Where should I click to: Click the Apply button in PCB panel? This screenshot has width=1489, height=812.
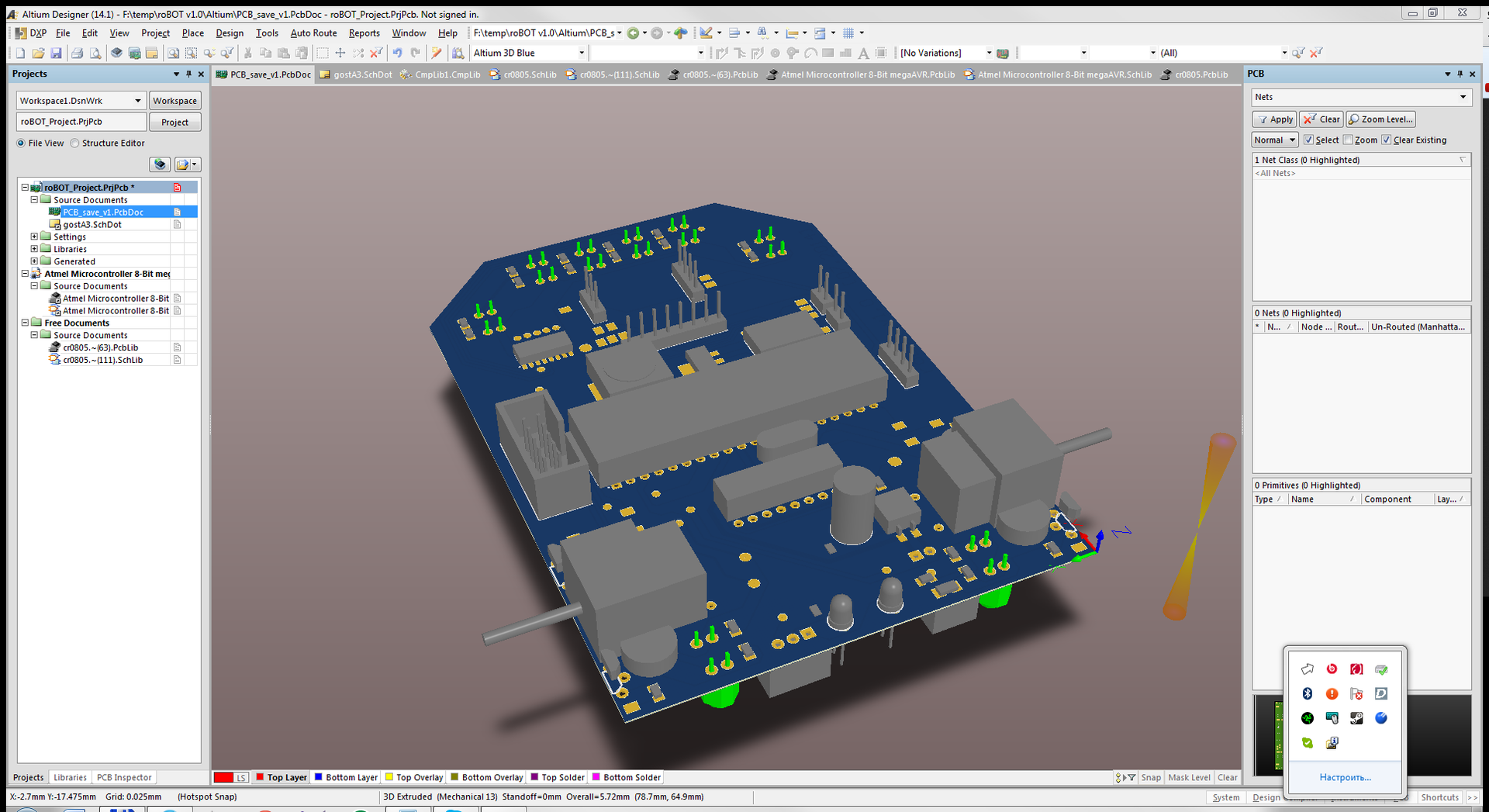pos(1275,119)
